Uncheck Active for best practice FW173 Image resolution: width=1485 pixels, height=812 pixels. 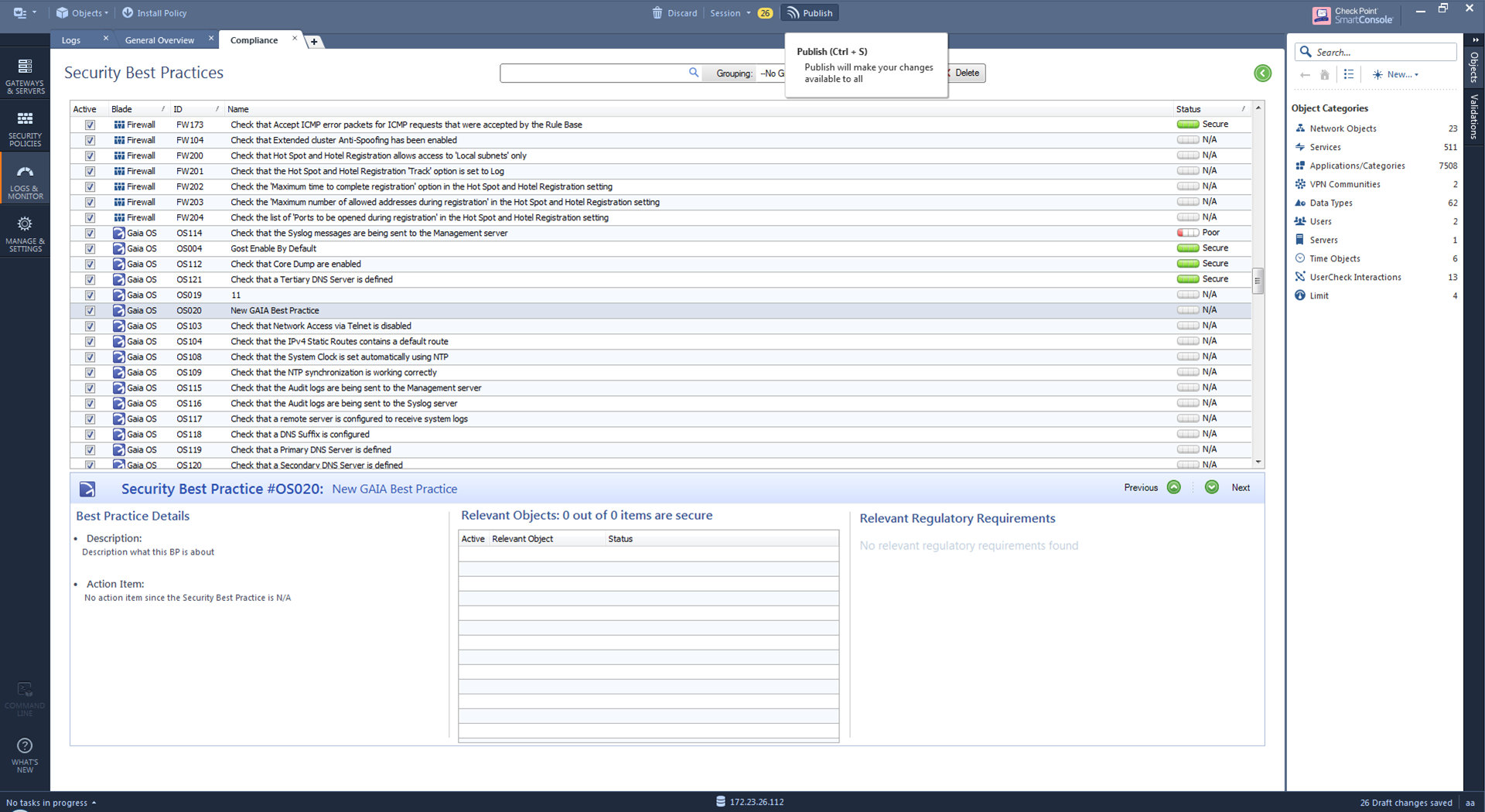[x=90, y=125]
